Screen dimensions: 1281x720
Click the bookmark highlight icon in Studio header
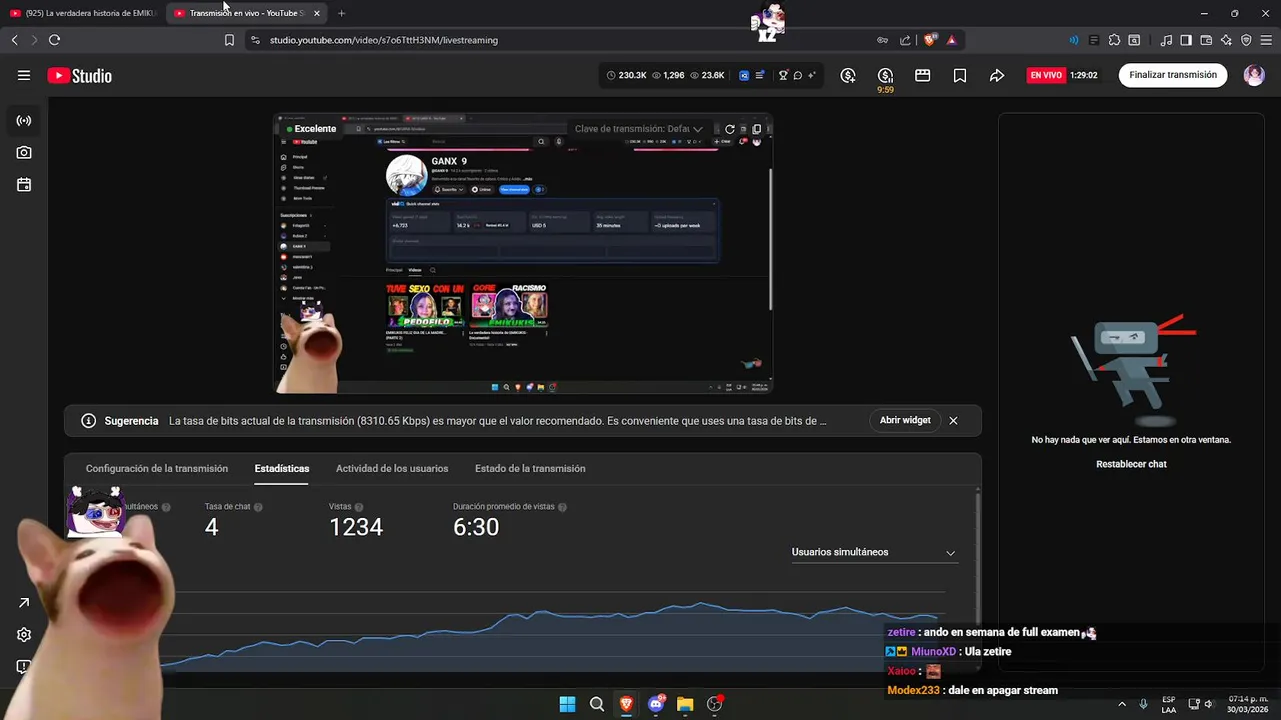tap(960, 75)
